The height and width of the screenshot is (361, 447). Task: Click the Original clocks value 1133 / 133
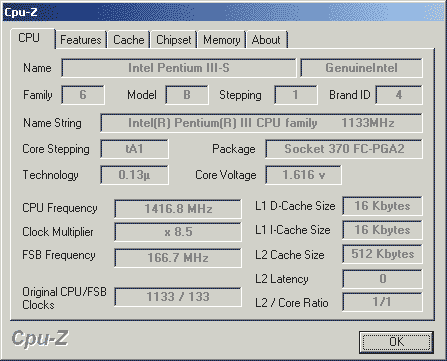click(178, 297)
